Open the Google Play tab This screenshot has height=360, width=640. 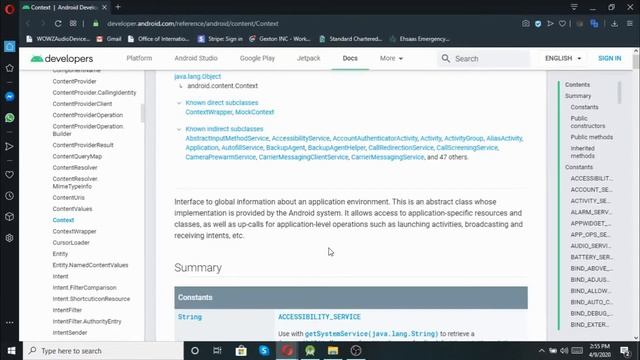(x=257, y=58)
